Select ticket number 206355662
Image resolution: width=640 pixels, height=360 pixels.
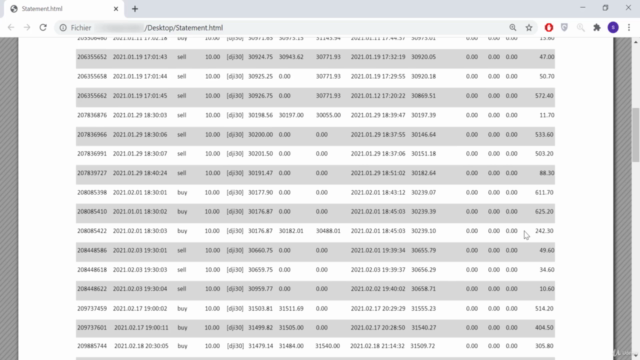[92, 96]
